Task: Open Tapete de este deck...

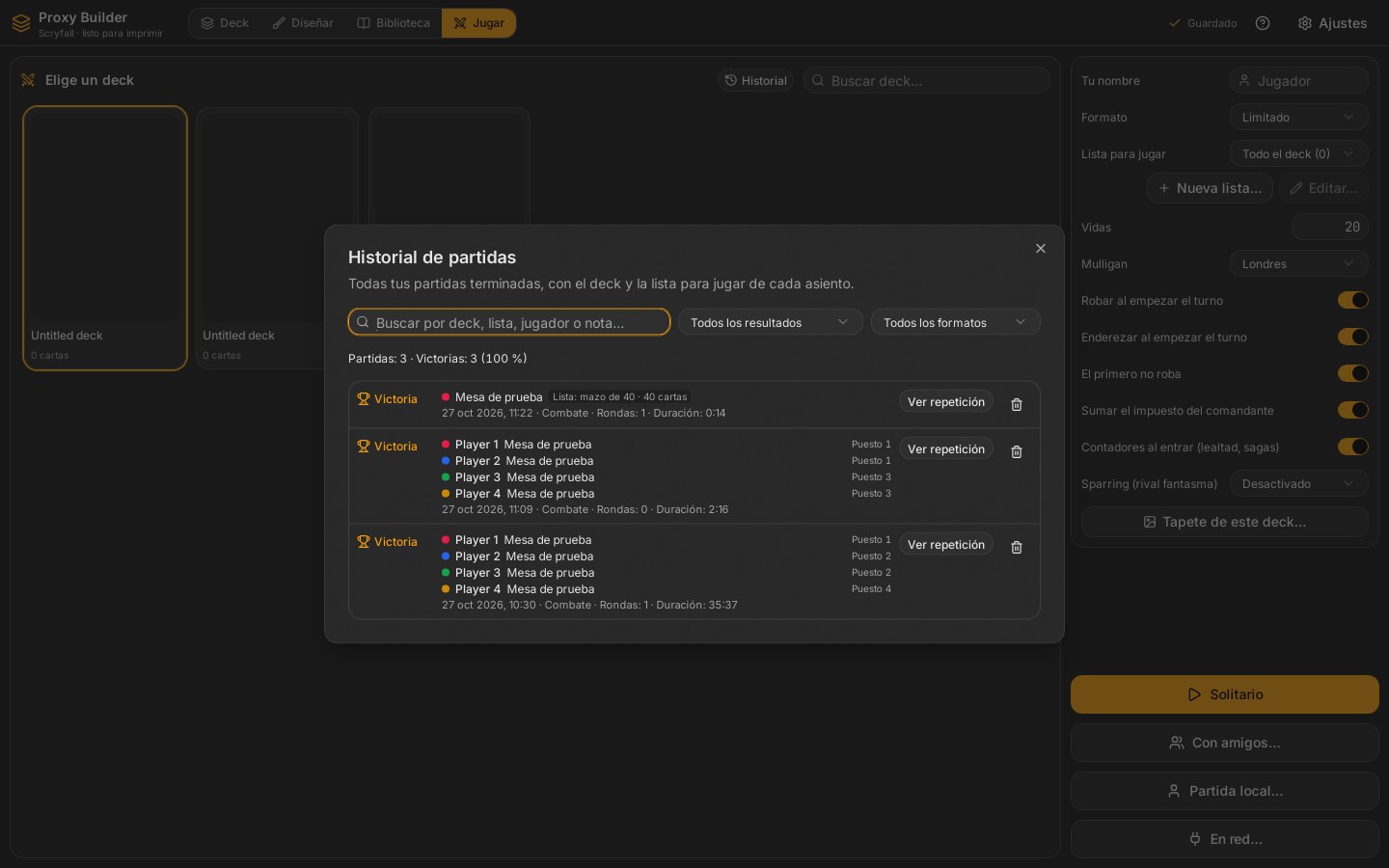Action: tap(1224, 522)
